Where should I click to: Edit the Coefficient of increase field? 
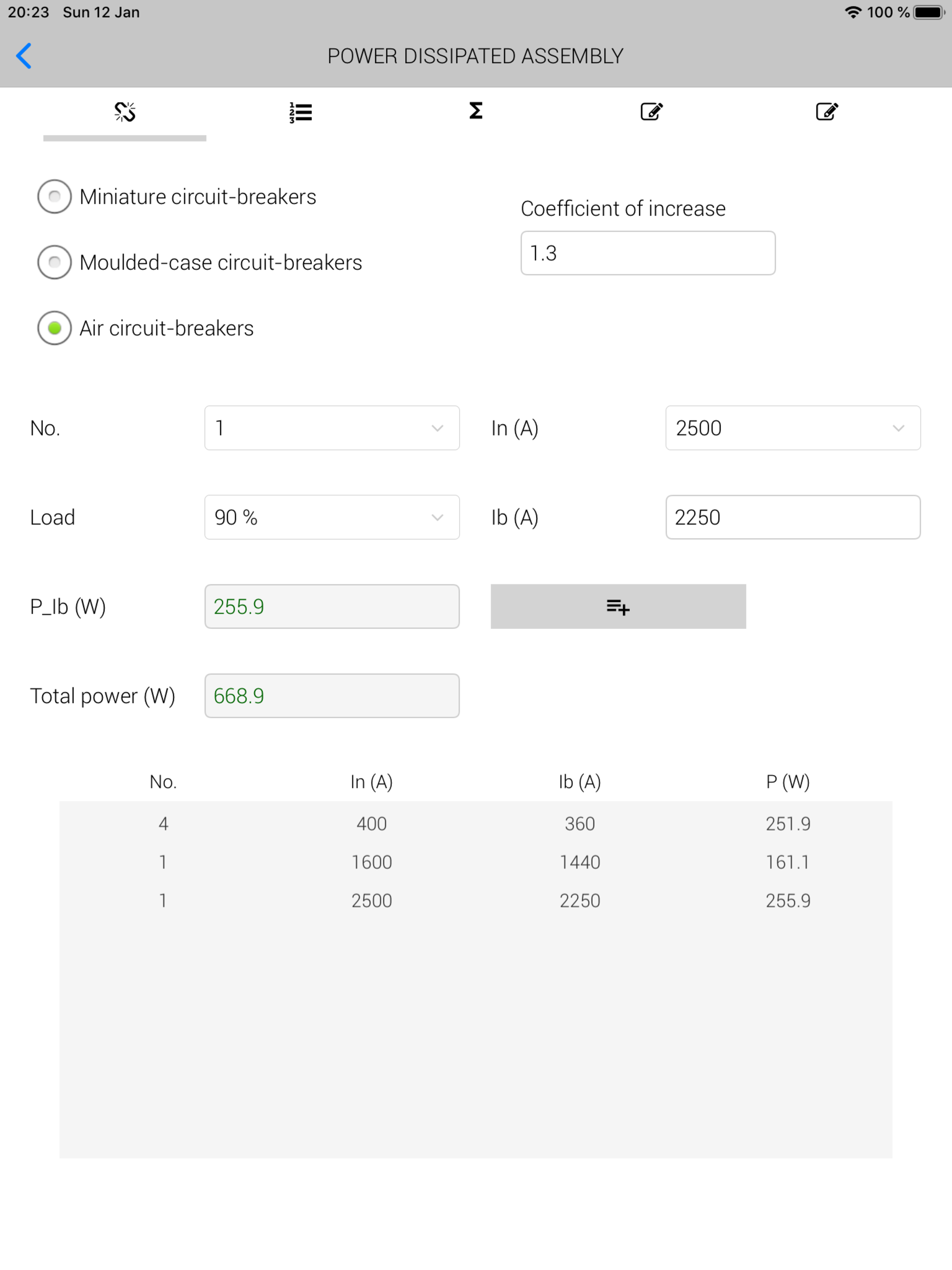point(648,253)
